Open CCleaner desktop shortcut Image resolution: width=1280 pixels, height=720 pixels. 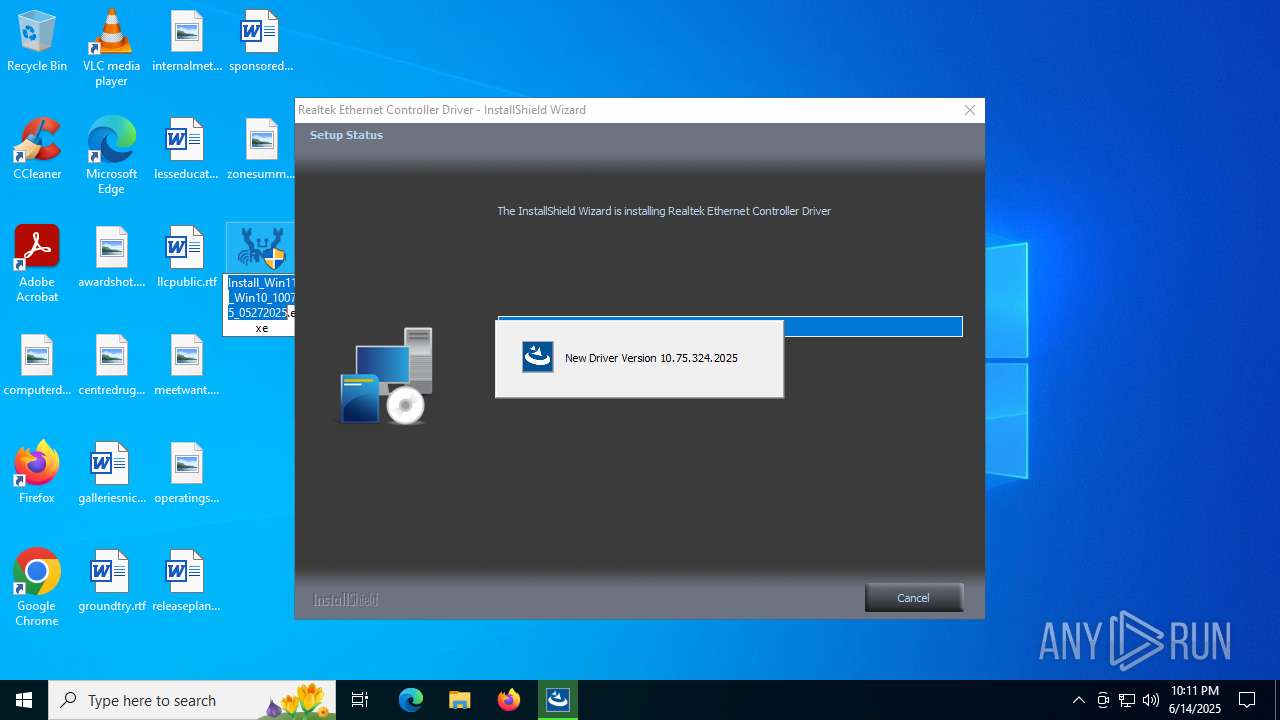pos(37,150)
